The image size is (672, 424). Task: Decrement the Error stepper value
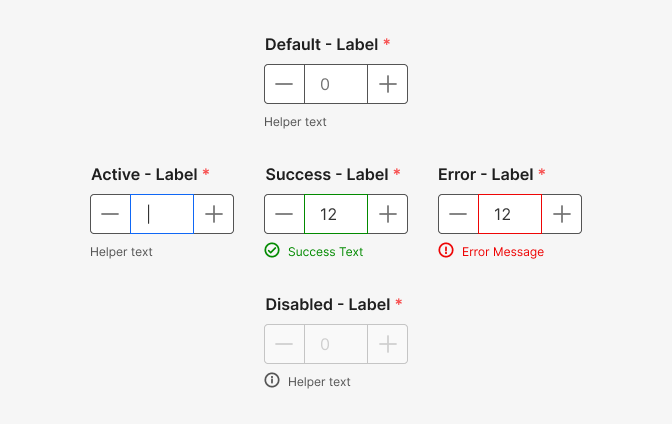coord(459,214)
